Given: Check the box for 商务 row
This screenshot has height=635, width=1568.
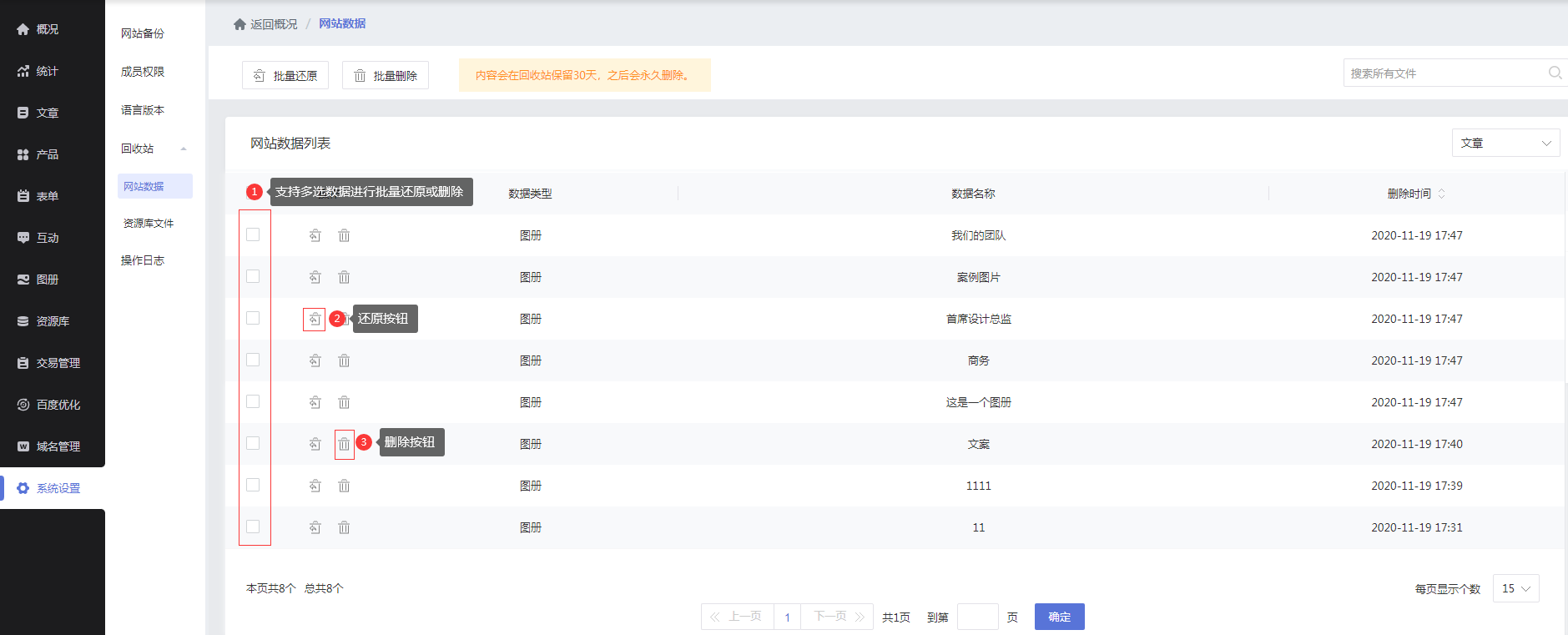Looking at the screenshot, I should [253, 360].
